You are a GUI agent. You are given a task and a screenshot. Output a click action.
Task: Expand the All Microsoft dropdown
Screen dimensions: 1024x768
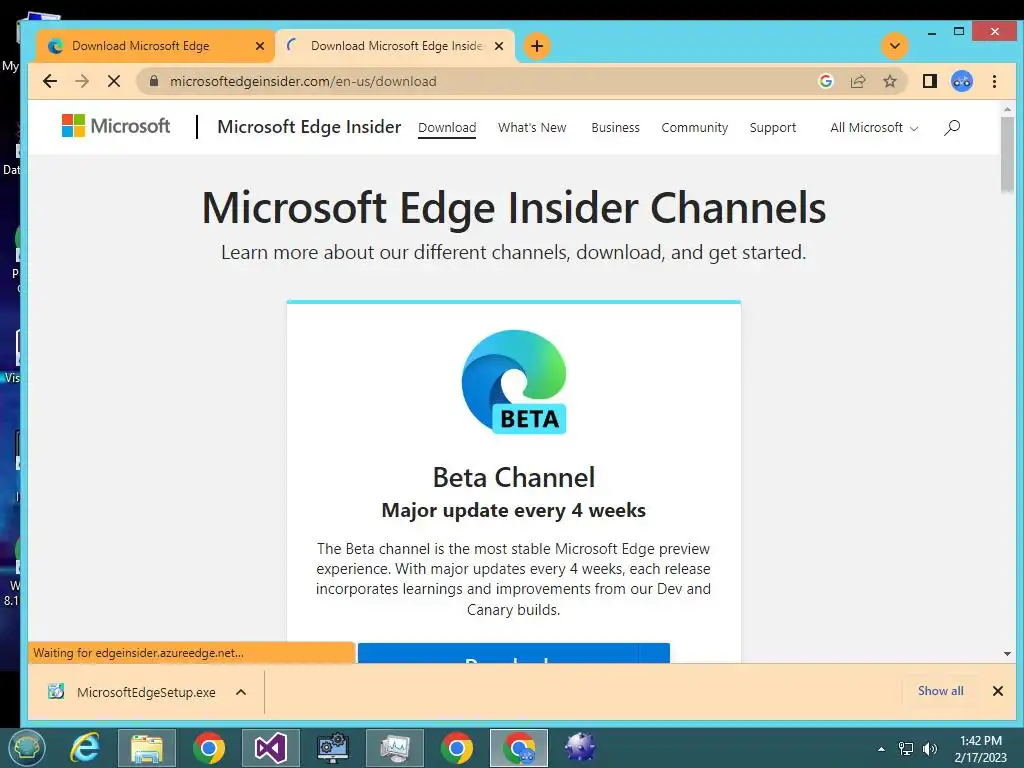874,128
